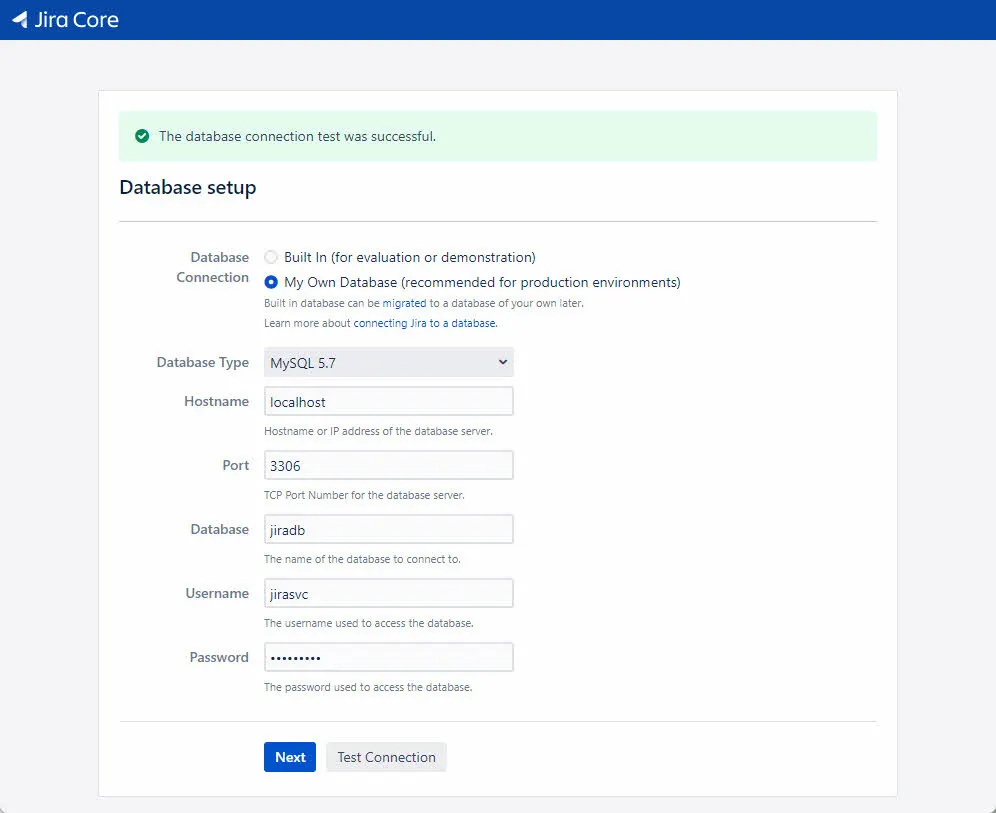This screenshot has width=996, height=813.
Task: Open the Database Type dropdown
Action: [x=388, y=362]
